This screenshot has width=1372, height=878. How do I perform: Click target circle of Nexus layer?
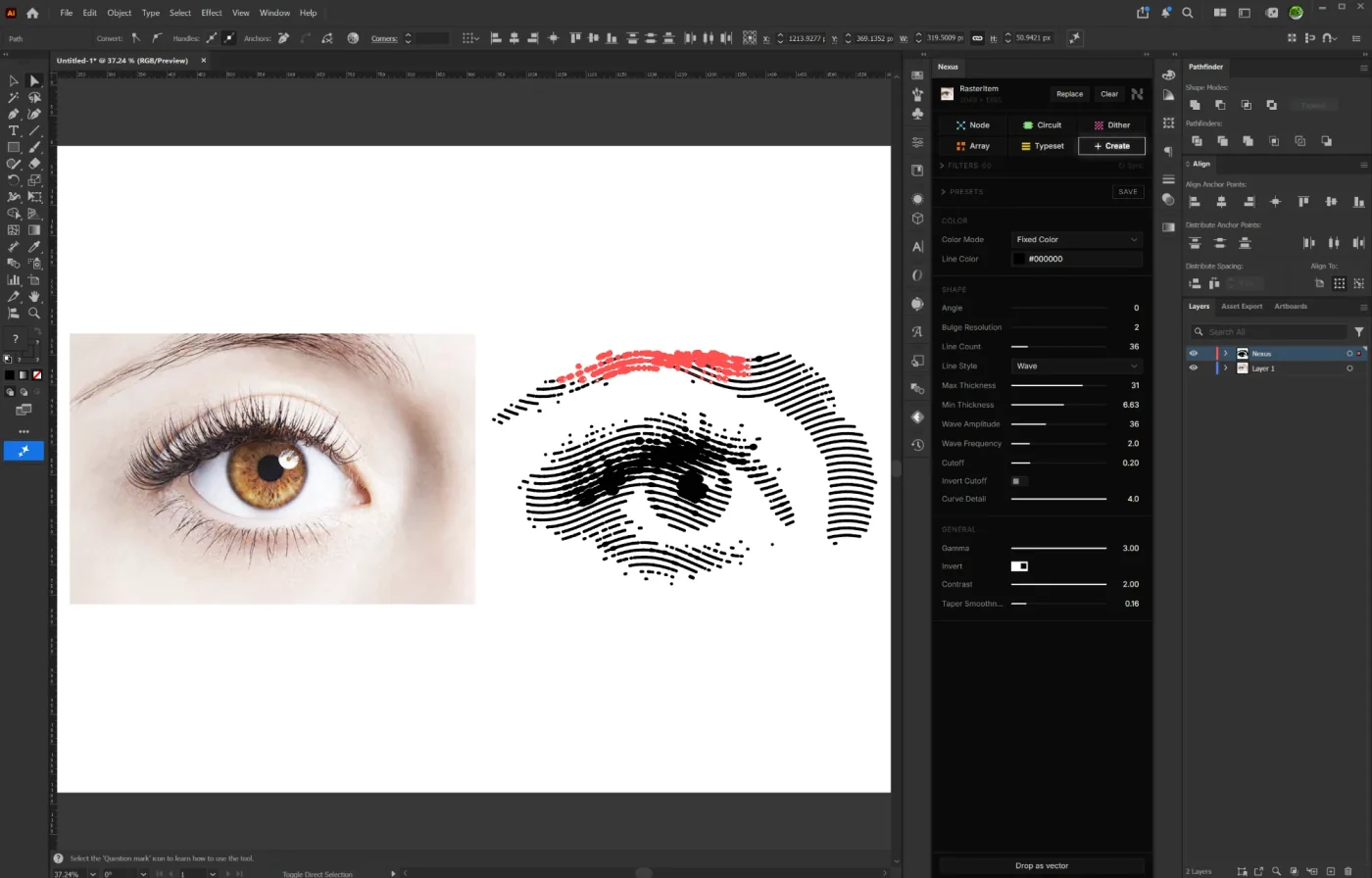tap(1349, 354)
